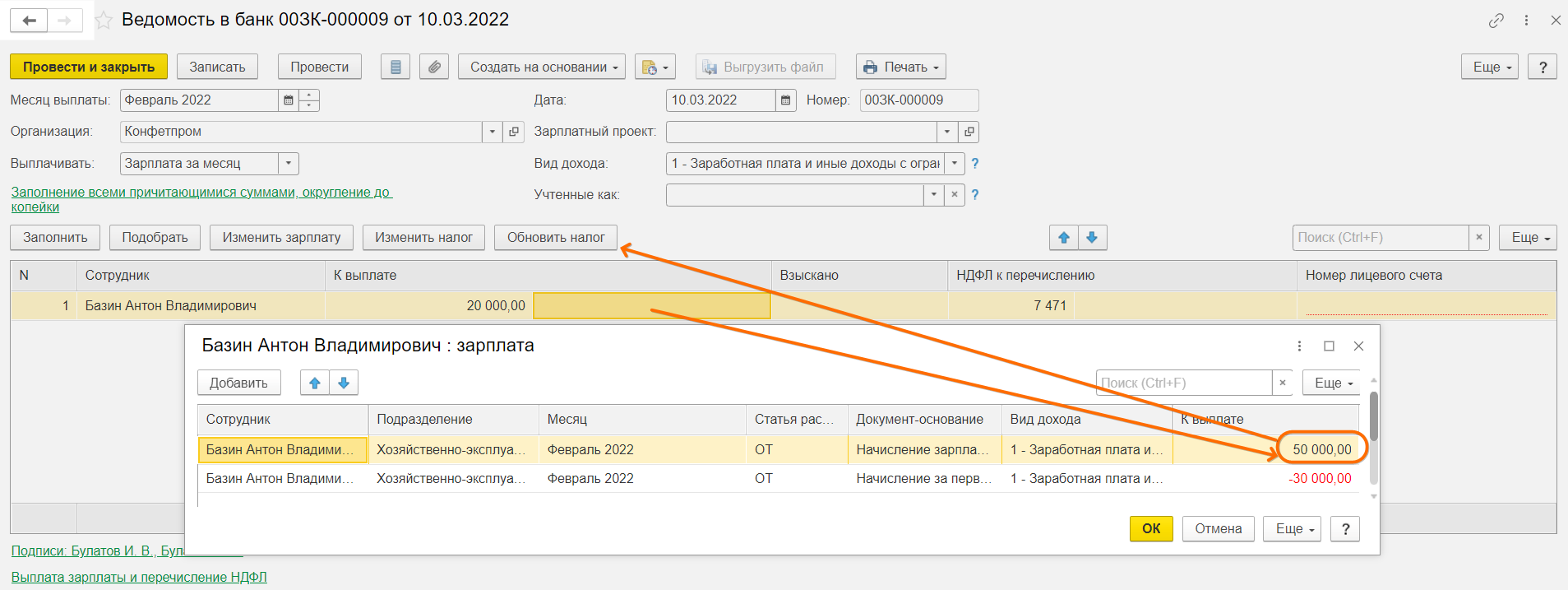Move salary row down in popup dialog
The width and height of the screenshot is (1568, 590).
344,383
